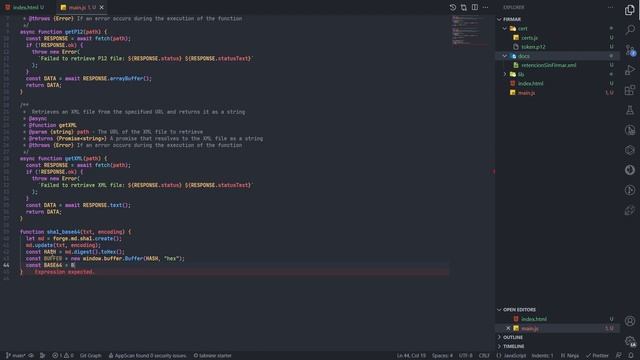Change the UTF-8 file encoding

[x=466, y=356]
